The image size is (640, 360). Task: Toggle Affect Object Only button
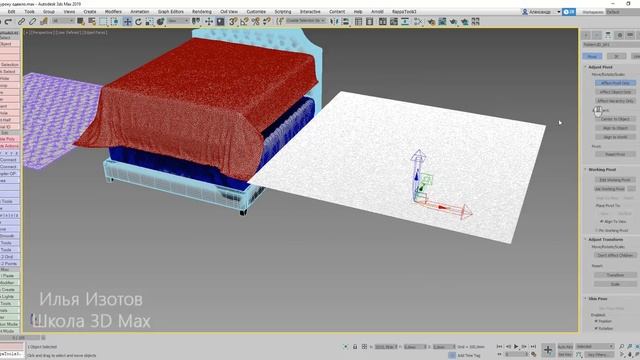615,92
